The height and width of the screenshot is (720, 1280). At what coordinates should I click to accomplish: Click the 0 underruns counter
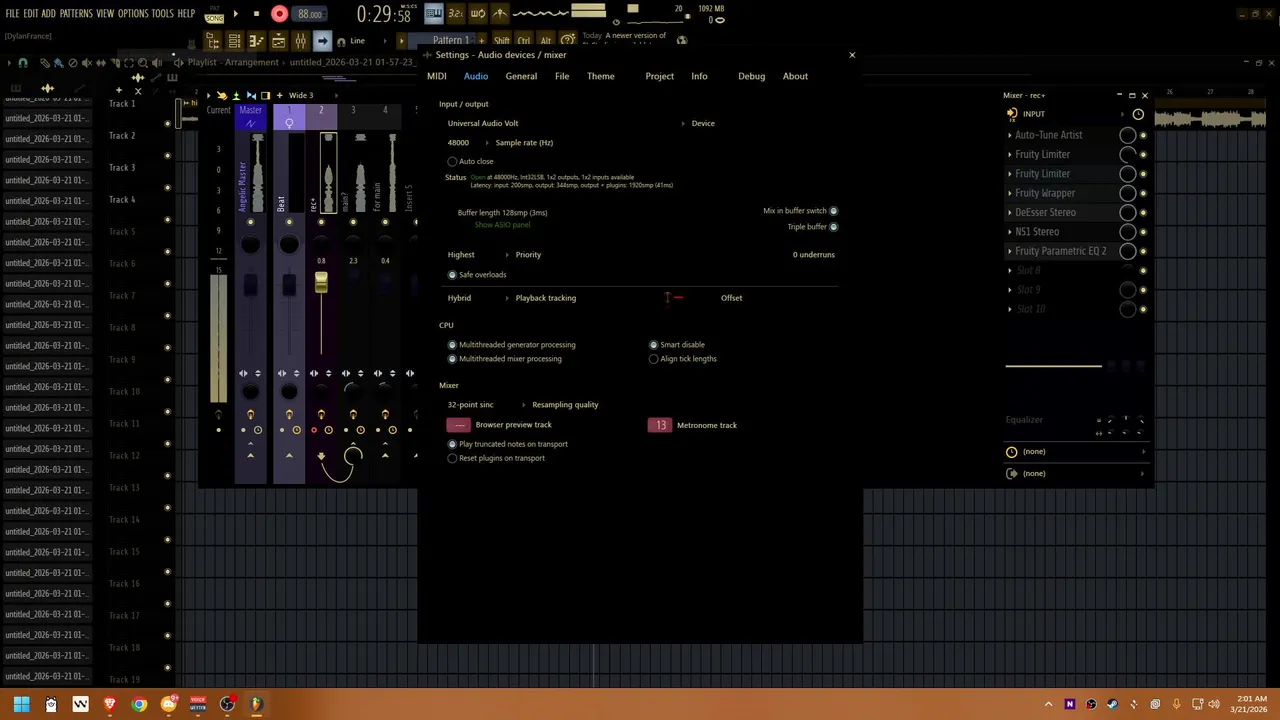[813, 255]
